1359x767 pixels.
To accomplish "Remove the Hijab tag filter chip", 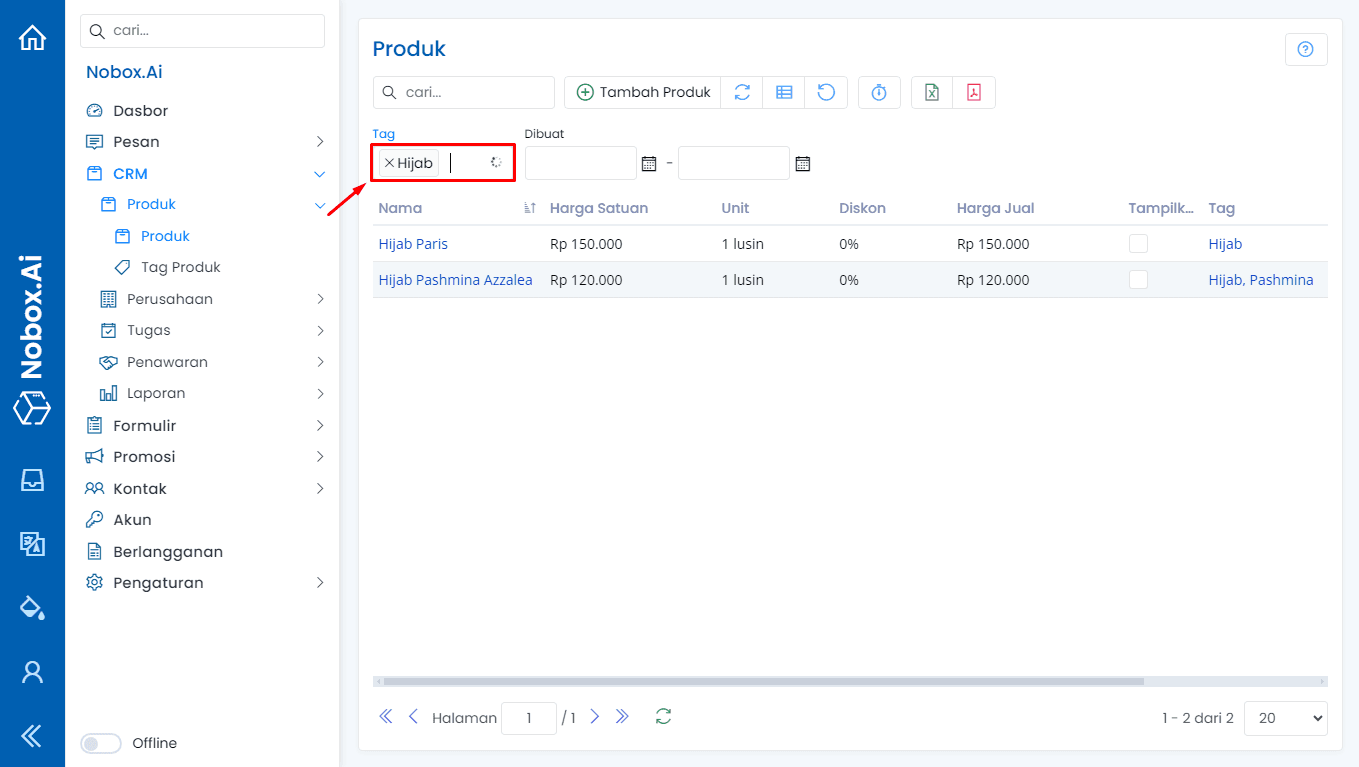I will point(389,163).
